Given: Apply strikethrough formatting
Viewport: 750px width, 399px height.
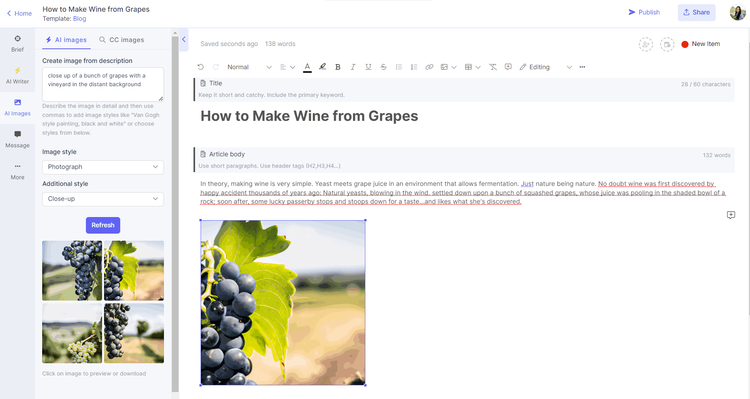Looking at the screenshot, I should click(x=384, y=67).
